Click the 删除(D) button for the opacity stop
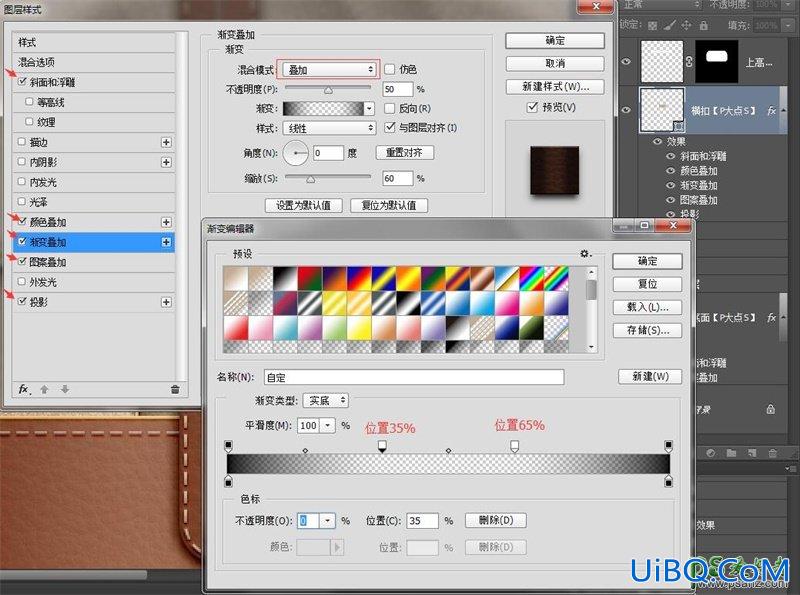 pos(495,520)
